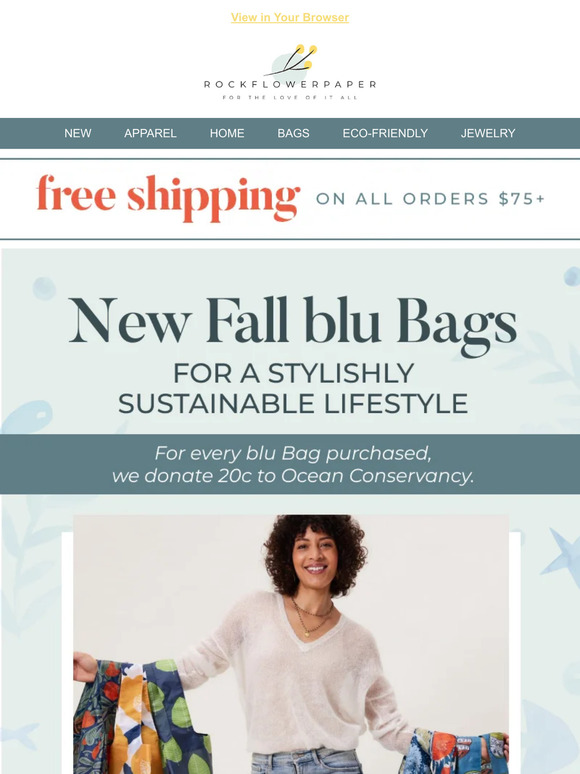This screenshot has height=774, width=580.
Task: Click the Ocean Conservancy donation banner
Action: (290, 464)
